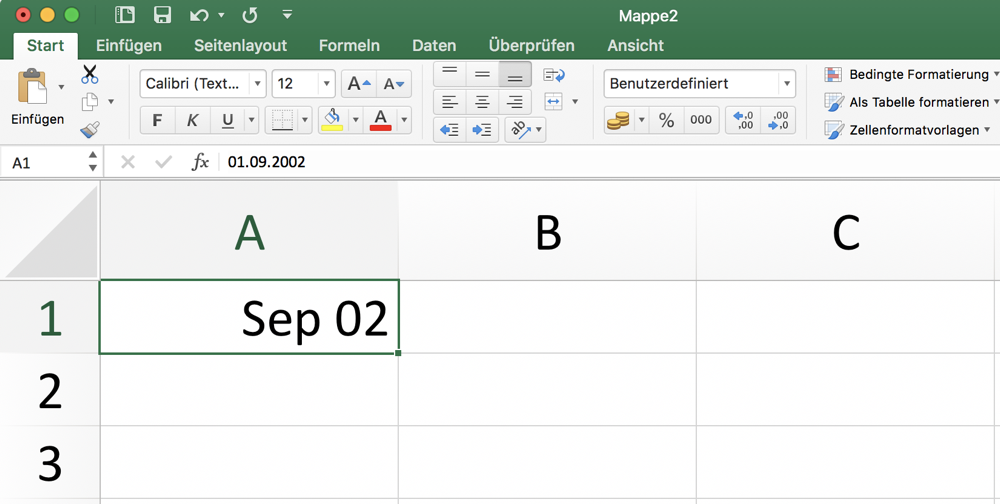Click the yellow fill color bucket
The width and height of the screenshot is (1000, 504).
point(332,120)
